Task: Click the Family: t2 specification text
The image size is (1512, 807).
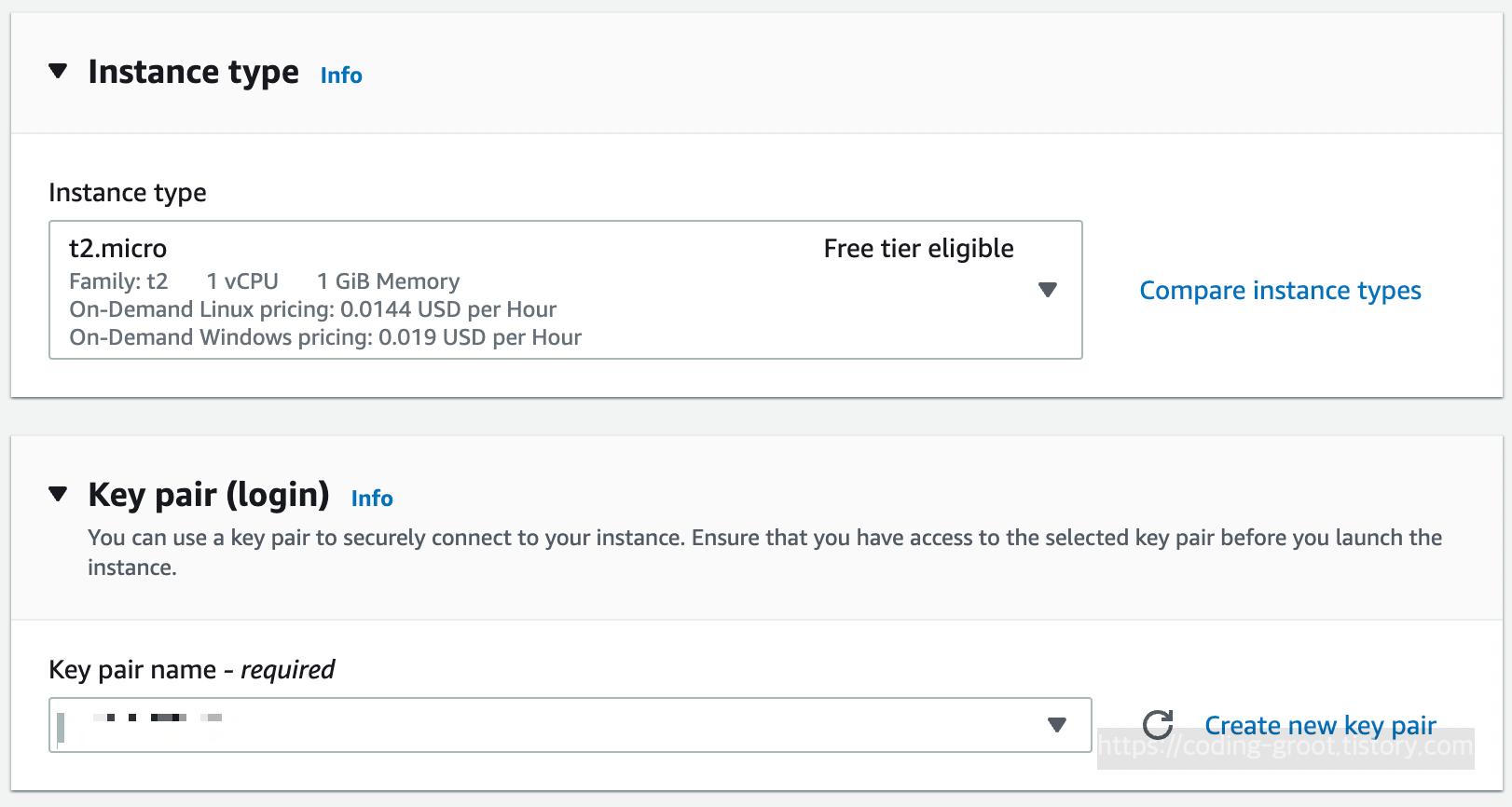Action: pyautogui.click(x=118, y=281)
